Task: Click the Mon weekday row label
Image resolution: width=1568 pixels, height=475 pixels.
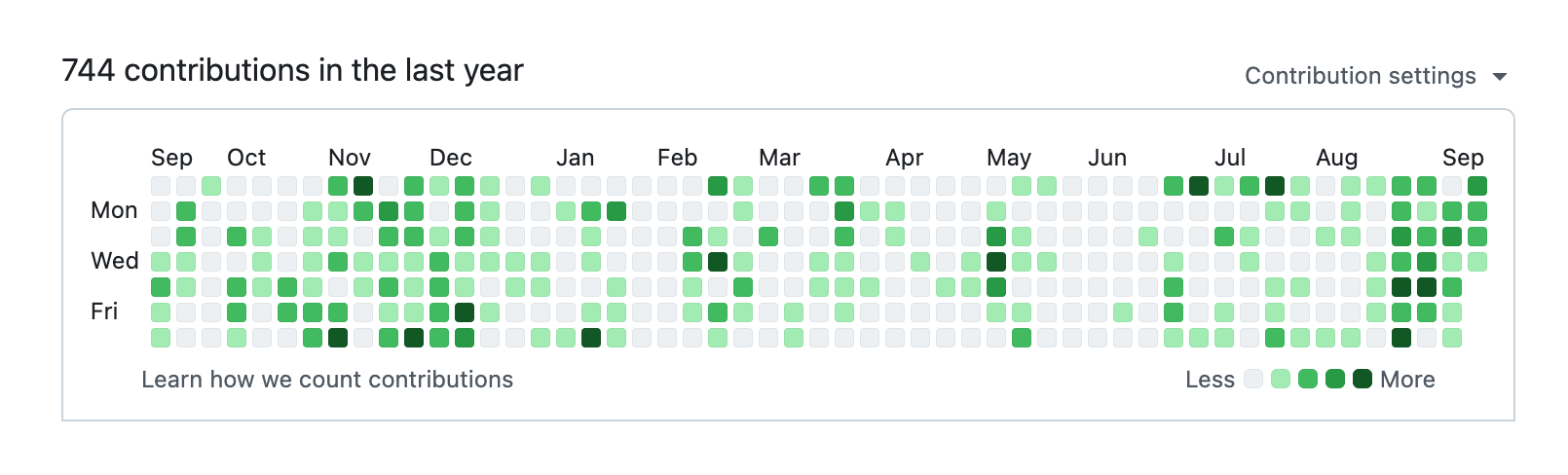Action: (x=114, y=210)
